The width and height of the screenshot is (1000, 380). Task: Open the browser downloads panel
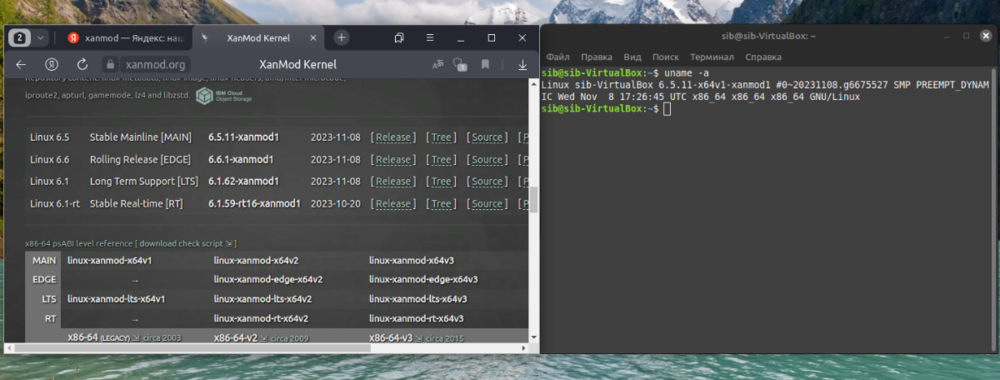(x=522, y=64)
